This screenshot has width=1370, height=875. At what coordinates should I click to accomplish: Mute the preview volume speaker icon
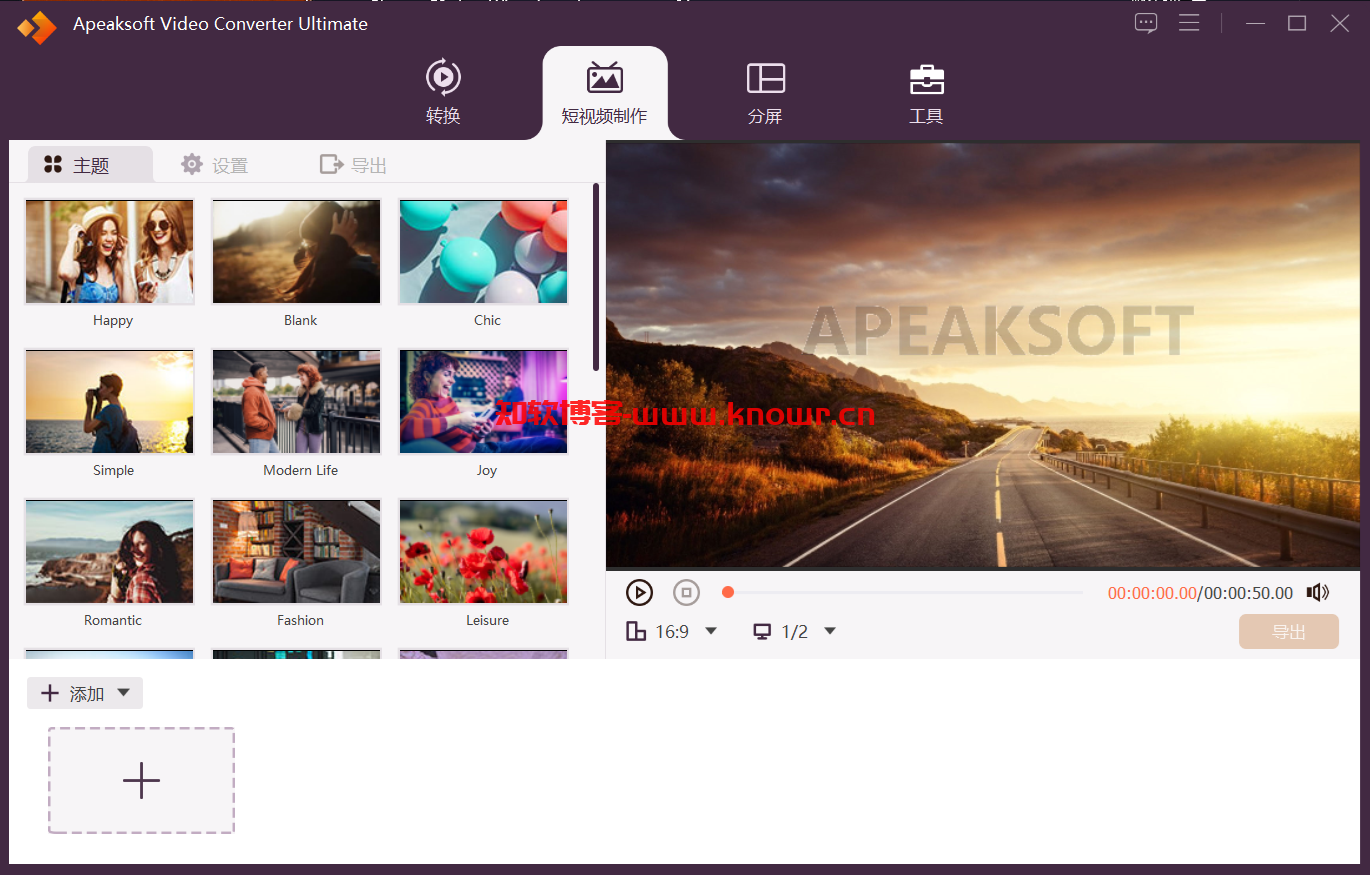[x=1318, y=593]
